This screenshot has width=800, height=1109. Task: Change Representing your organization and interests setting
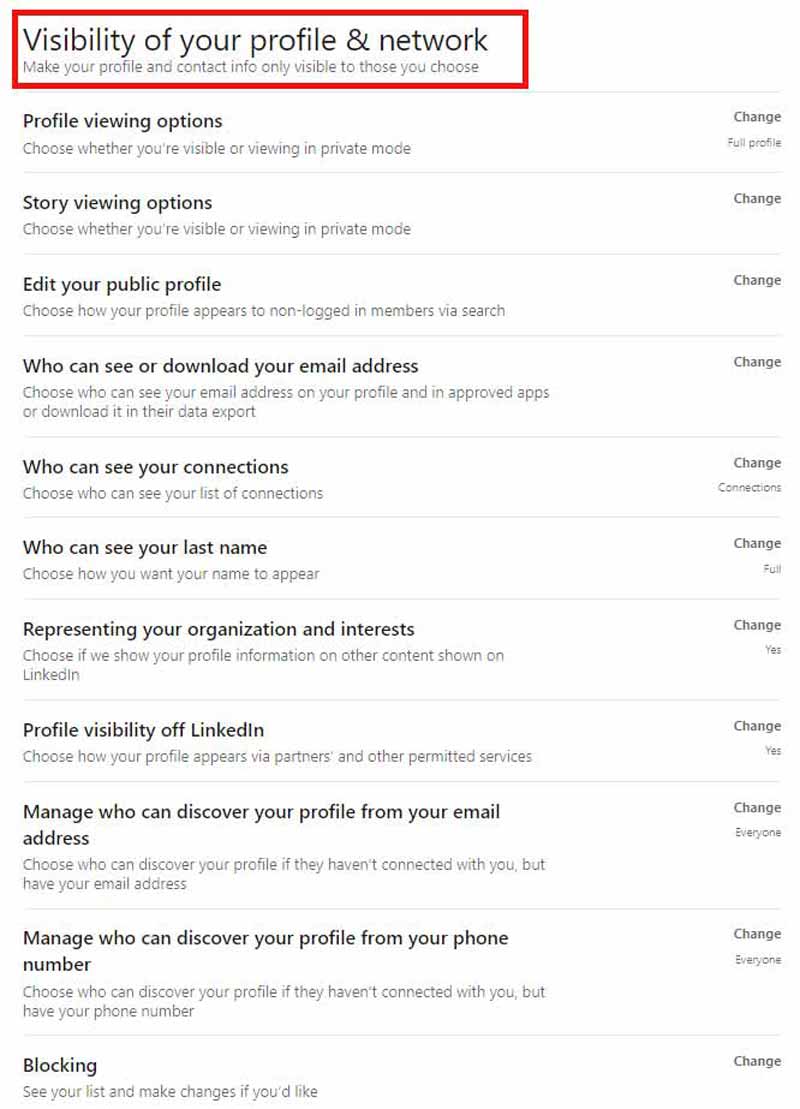click(756, 625)
